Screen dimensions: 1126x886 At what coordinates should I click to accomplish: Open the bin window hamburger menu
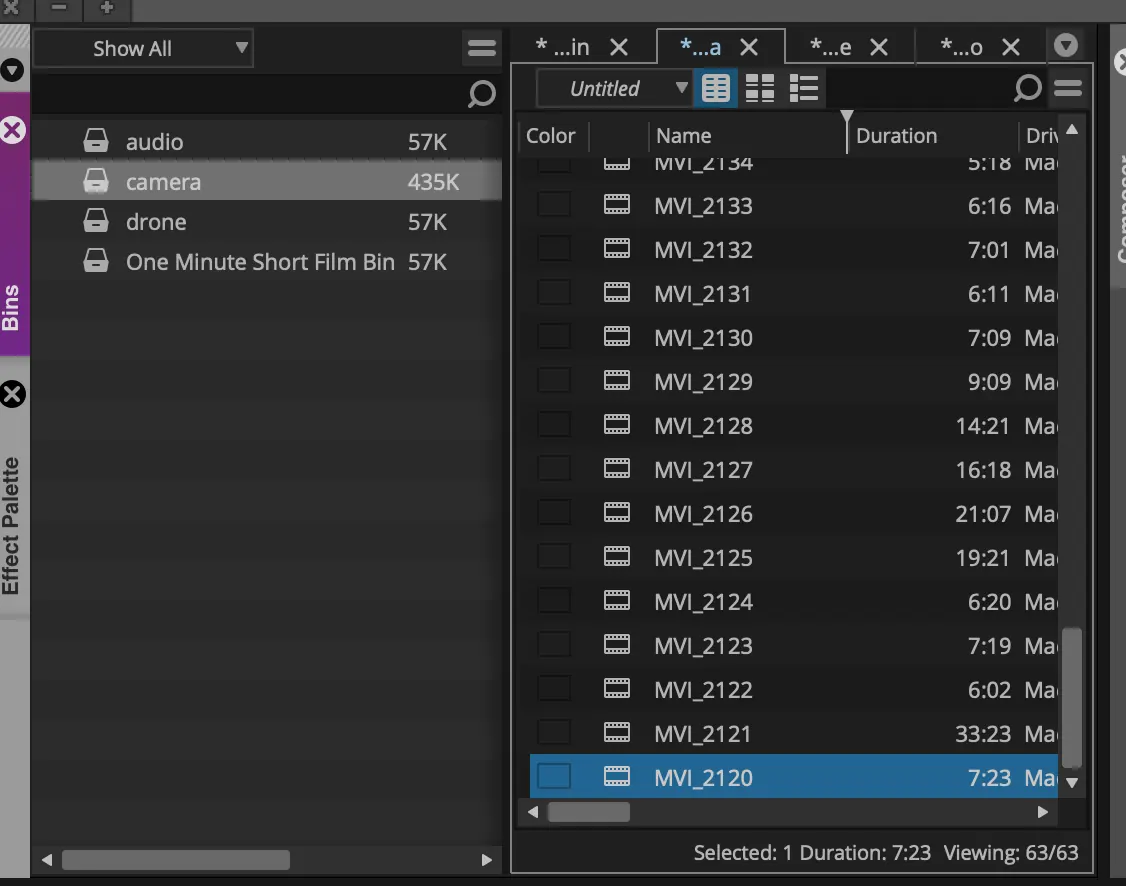pos(1069,88)
